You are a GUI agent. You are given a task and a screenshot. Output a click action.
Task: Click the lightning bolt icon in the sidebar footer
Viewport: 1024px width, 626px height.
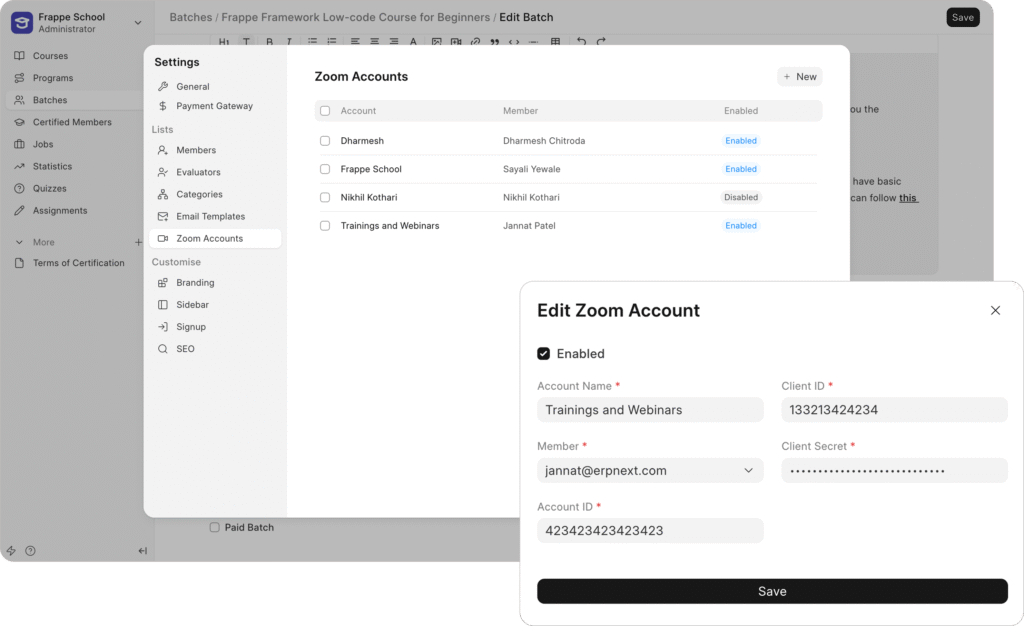coord(11,551)
